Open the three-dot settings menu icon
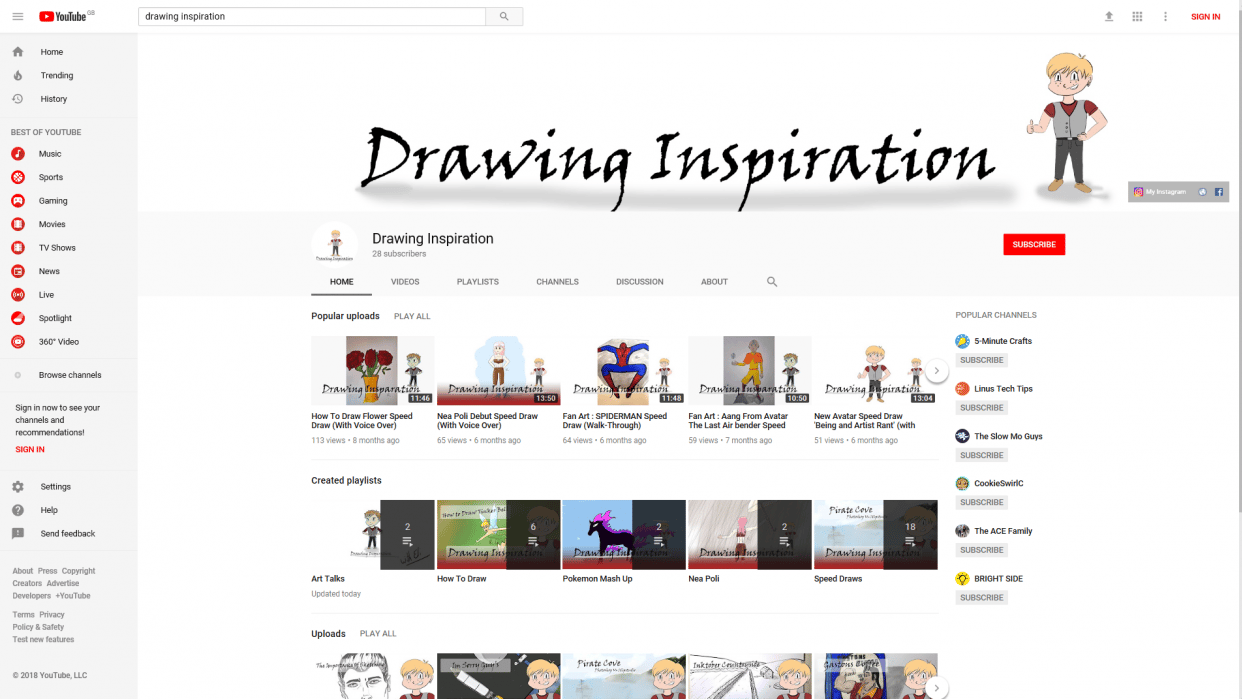Screen dimensions: 1242x699 1165,16
